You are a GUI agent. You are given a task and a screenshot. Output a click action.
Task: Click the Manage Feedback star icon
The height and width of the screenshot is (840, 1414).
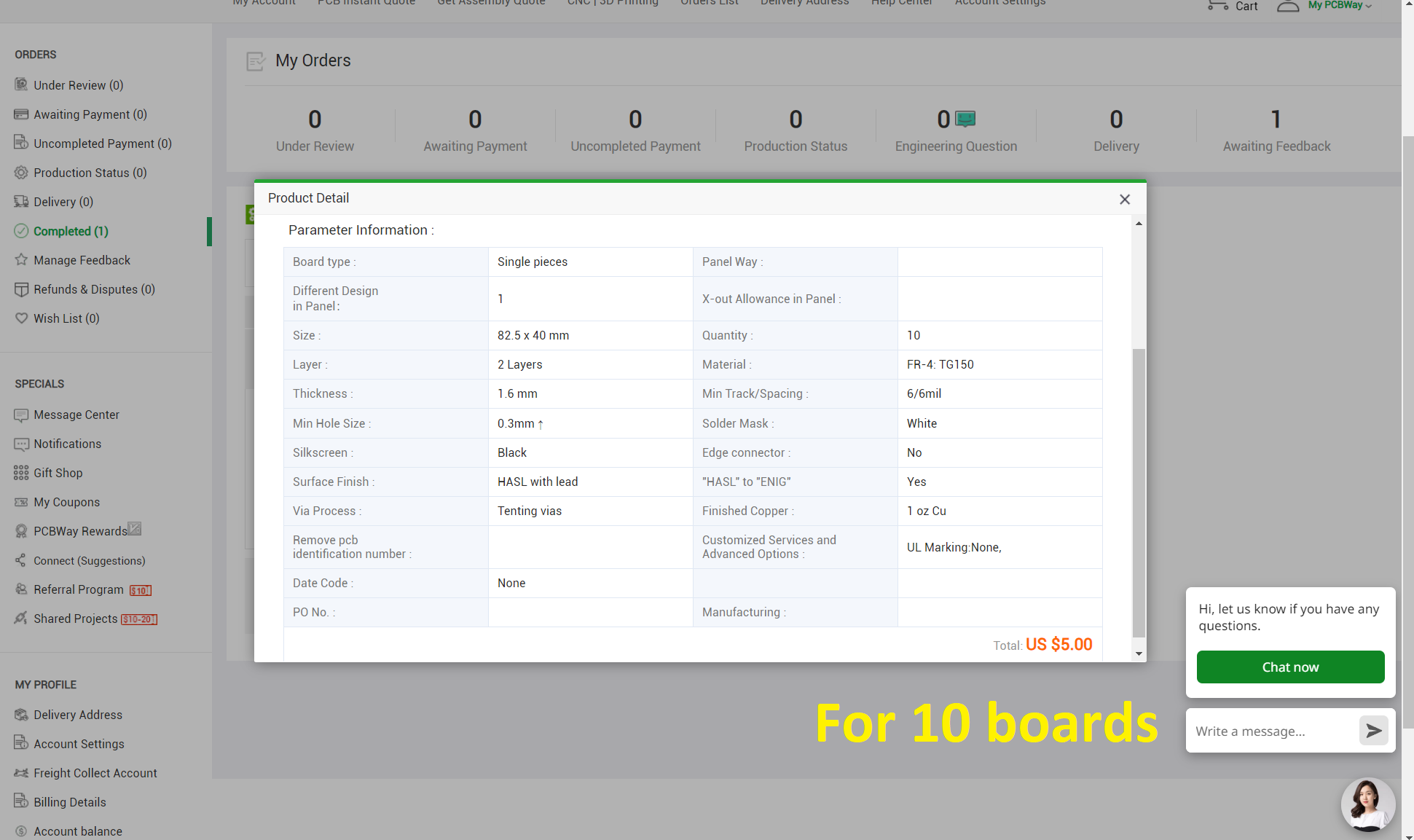point(21,260)
